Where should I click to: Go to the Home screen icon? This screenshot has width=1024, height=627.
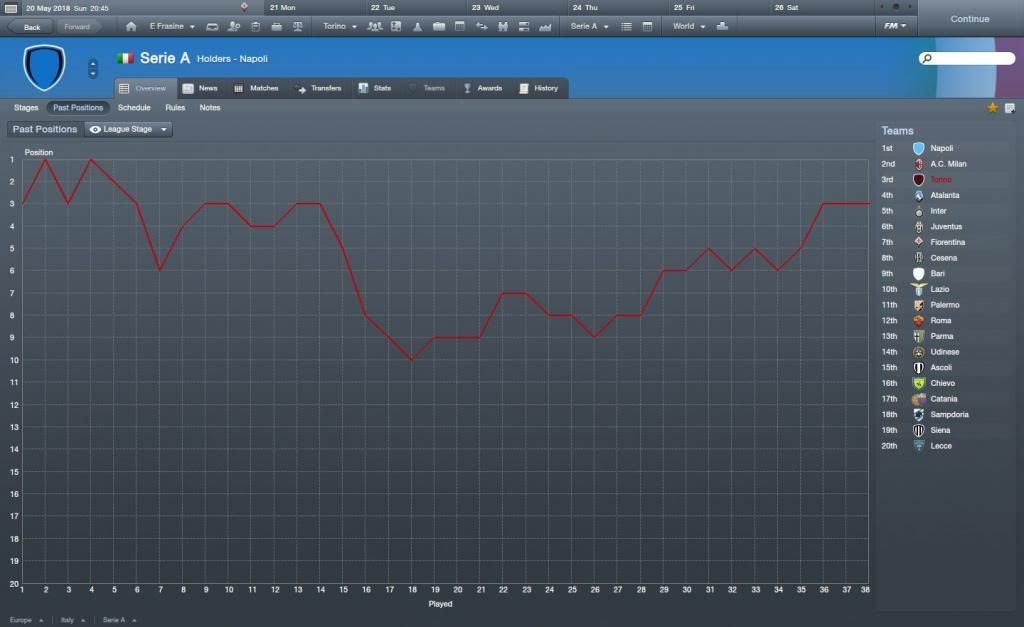[x=131, y=27]
